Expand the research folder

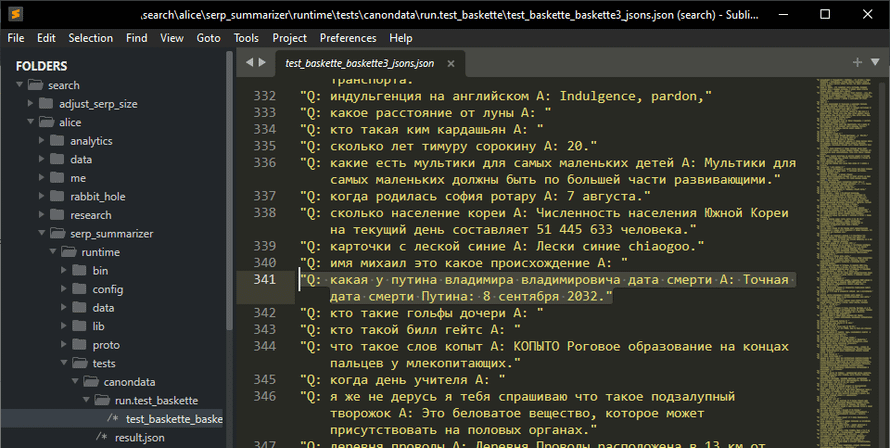coord(41,215)
